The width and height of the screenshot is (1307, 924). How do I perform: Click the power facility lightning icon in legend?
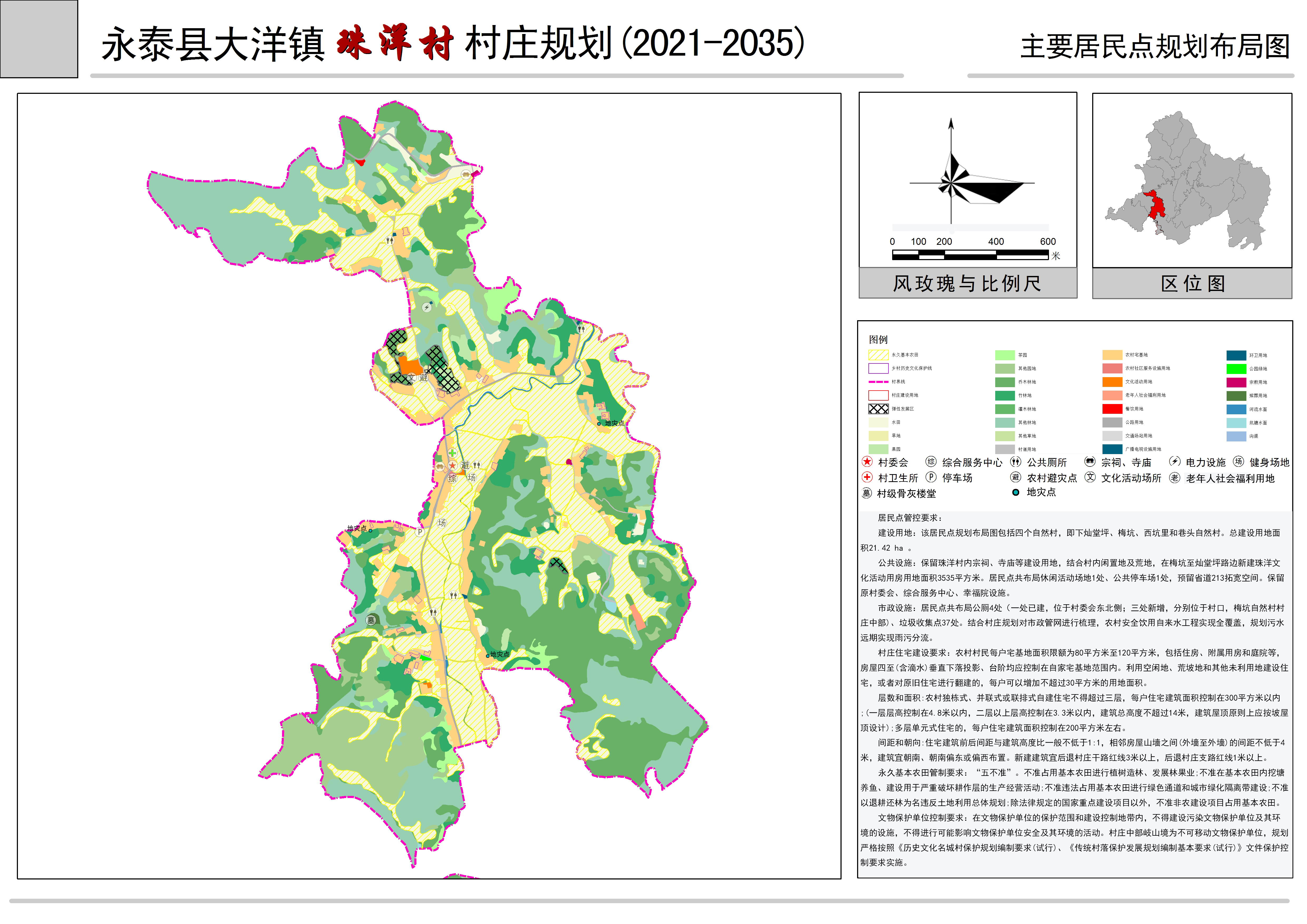[1174, 462]
